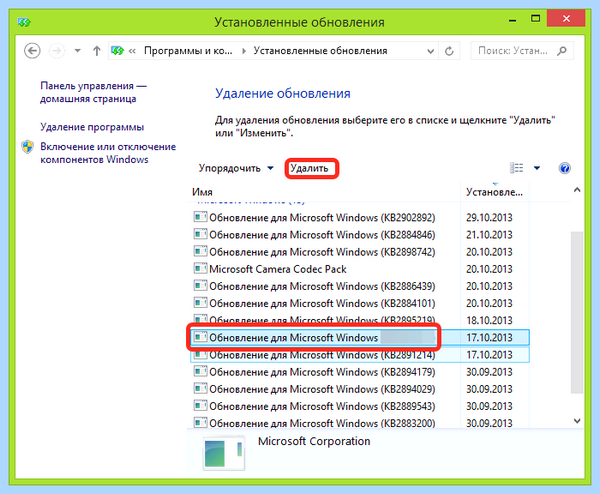Click 'Microsoft Corporation' text in details pane
Image resolution: width=600 pixels, height=494 pixels.
click(x=314, y=441)
